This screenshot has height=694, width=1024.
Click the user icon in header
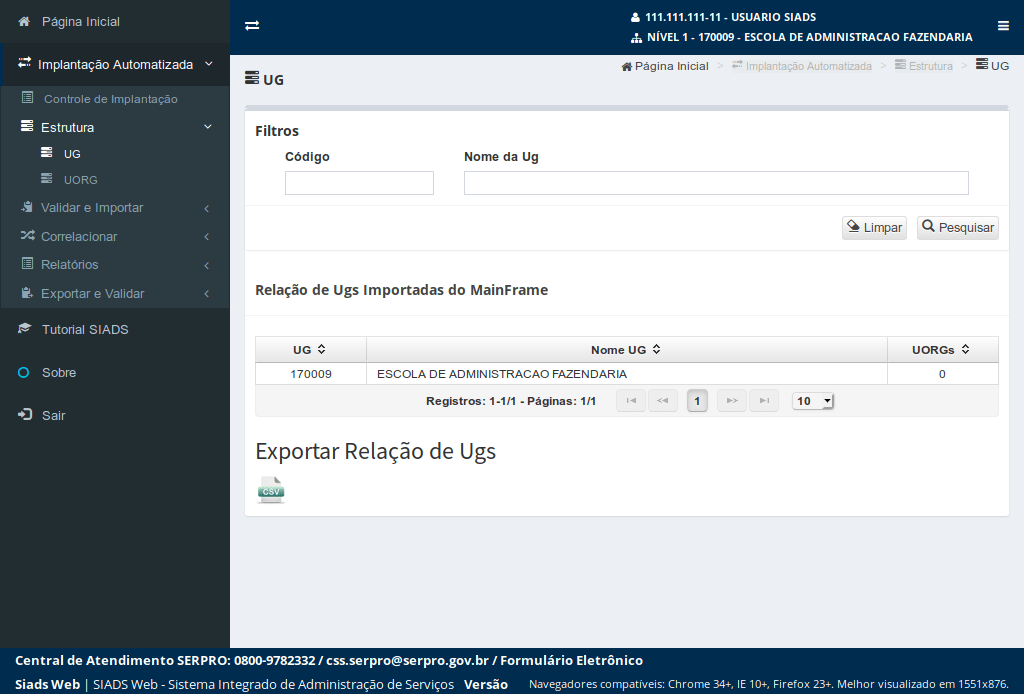(x=635, y=18)
